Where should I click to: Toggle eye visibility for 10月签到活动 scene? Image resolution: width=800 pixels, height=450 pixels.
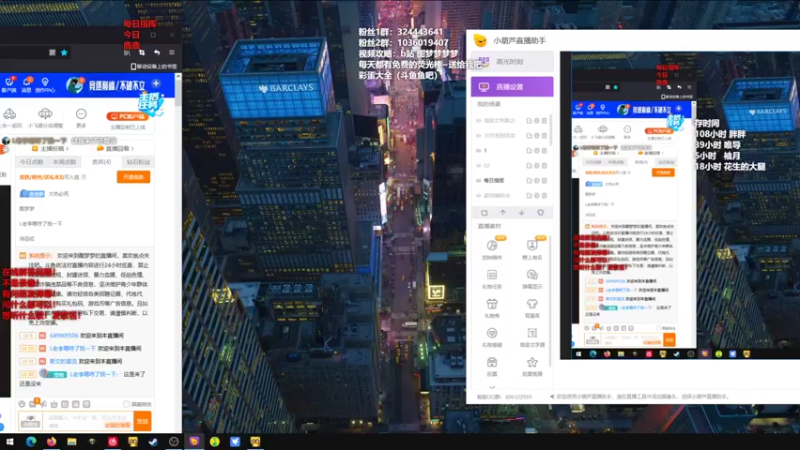[x=479, y=136]
